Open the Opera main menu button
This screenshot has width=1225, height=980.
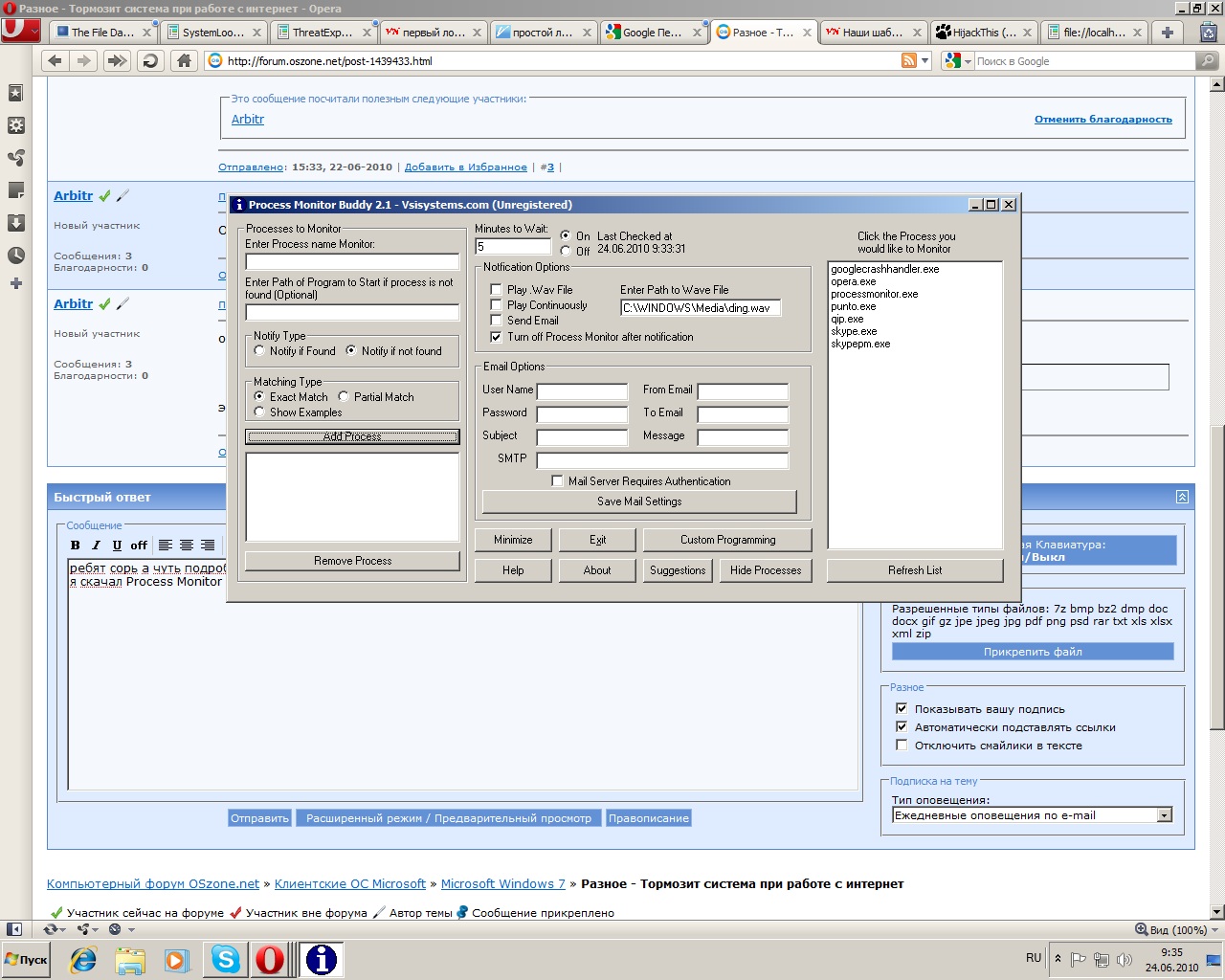[x=20, y=32]
